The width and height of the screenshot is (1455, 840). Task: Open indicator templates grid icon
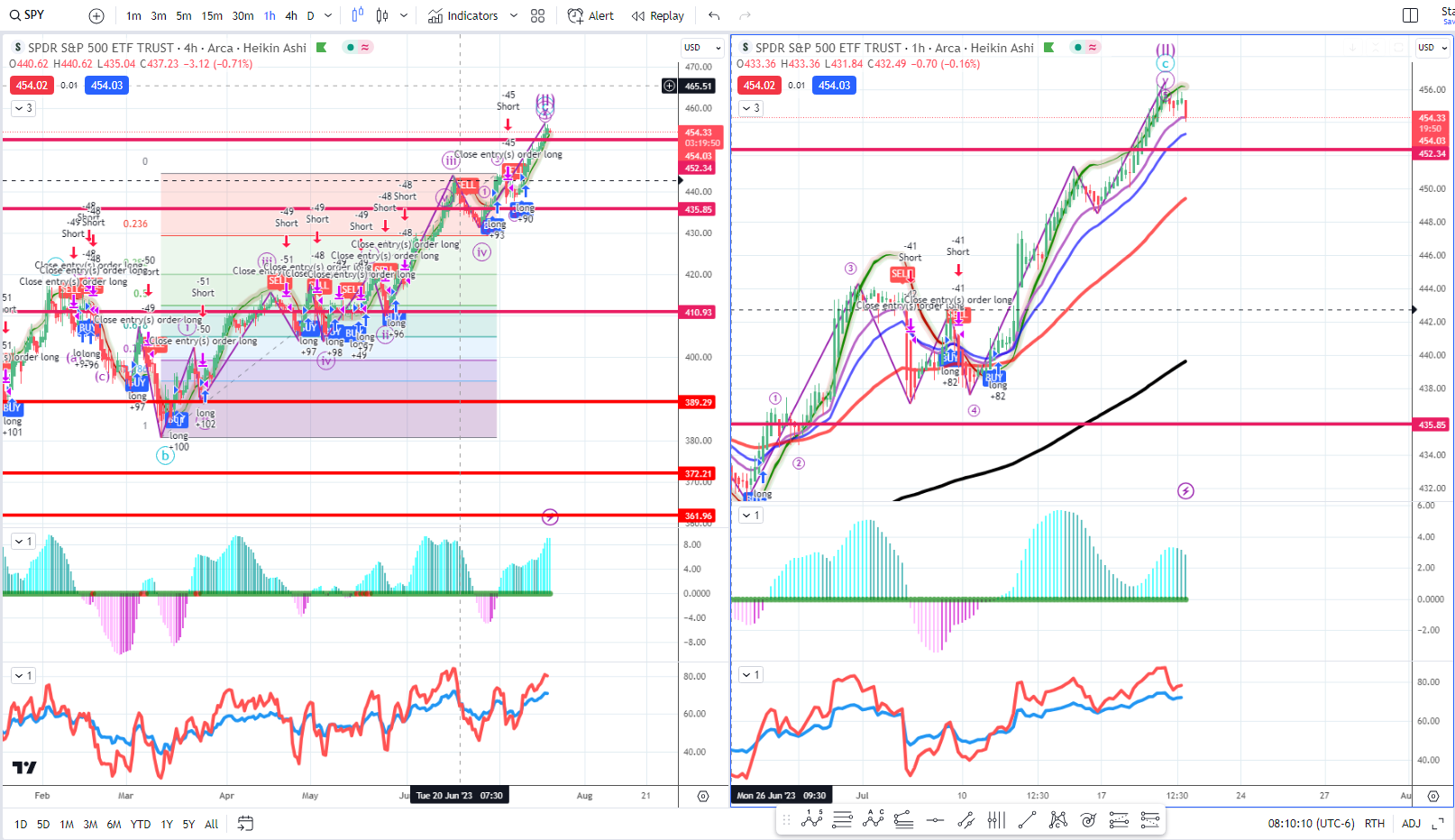click(538, 16)
